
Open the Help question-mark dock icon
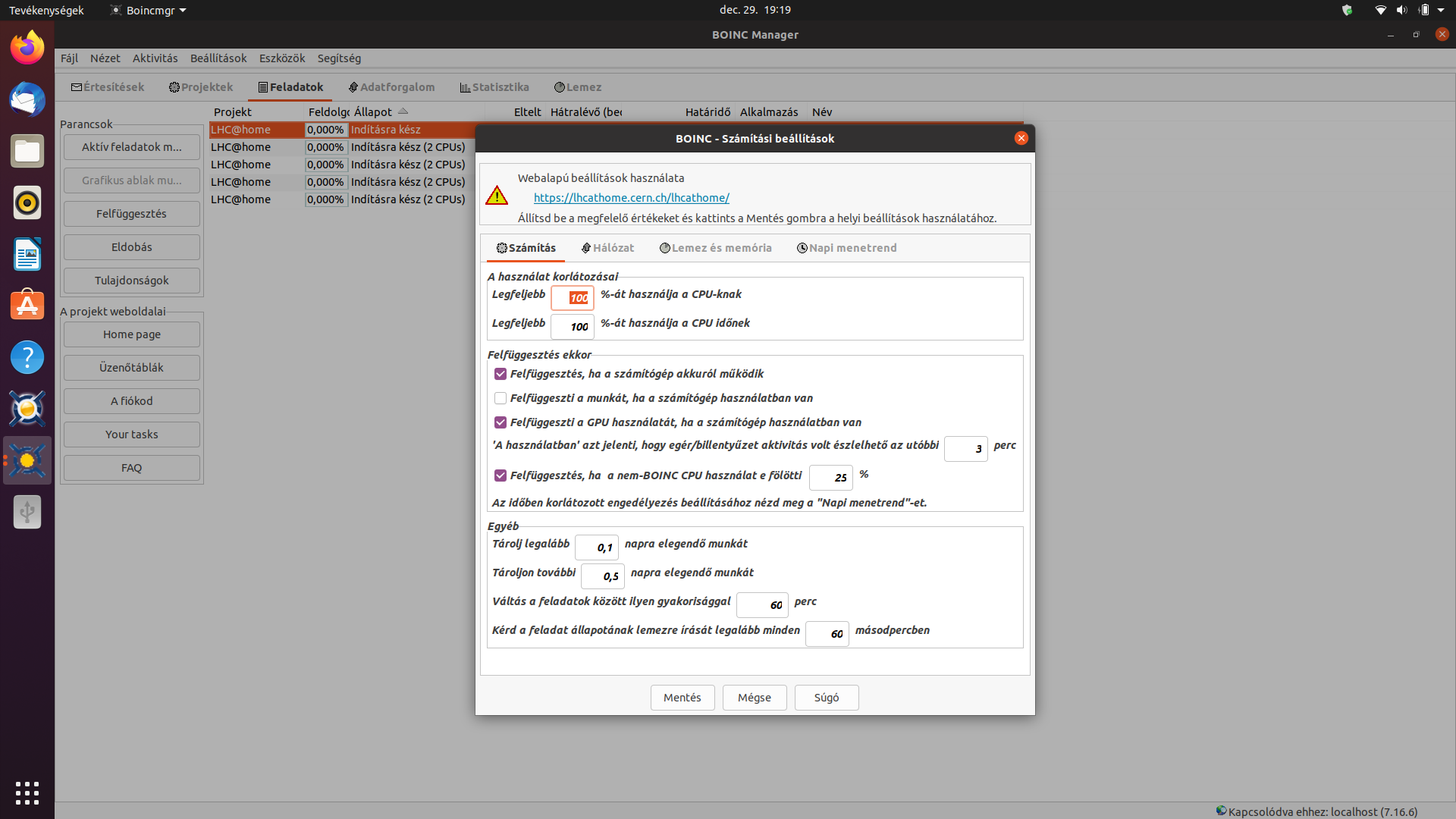(27, 357)
